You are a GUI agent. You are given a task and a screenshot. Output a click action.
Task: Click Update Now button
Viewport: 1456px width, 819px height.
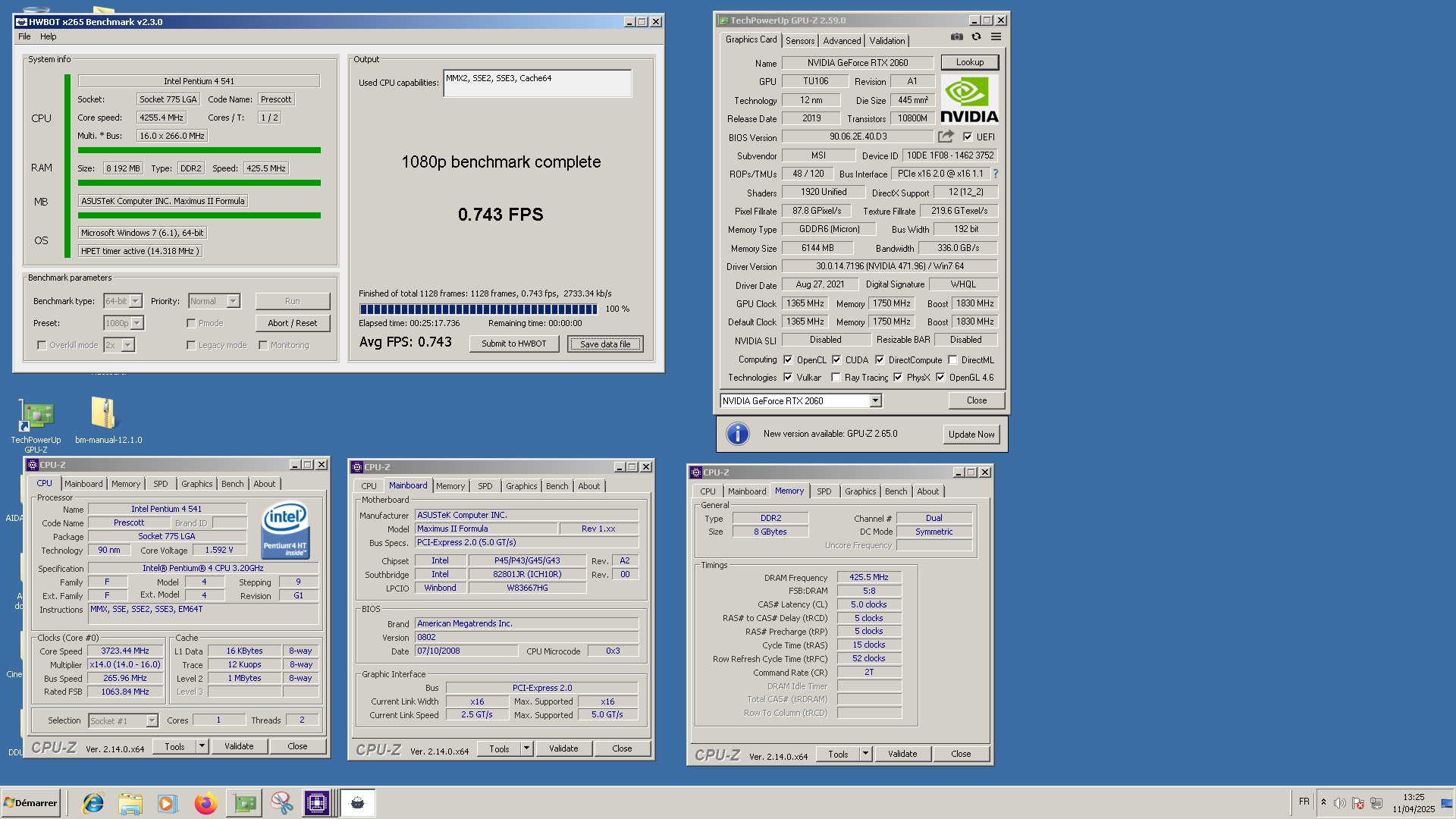click(x=971, y=435)
